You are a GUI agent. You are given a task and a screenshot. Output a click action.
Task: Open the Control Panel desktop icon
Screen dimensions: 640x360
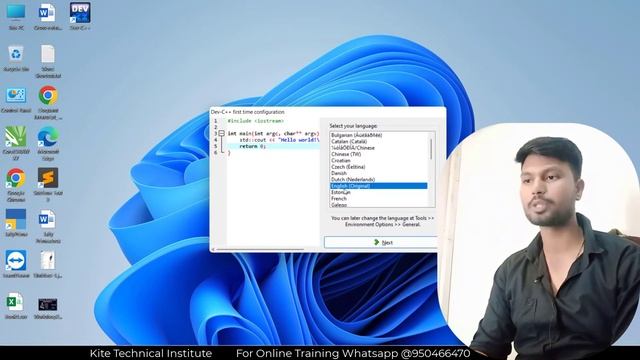pos(16,100)
